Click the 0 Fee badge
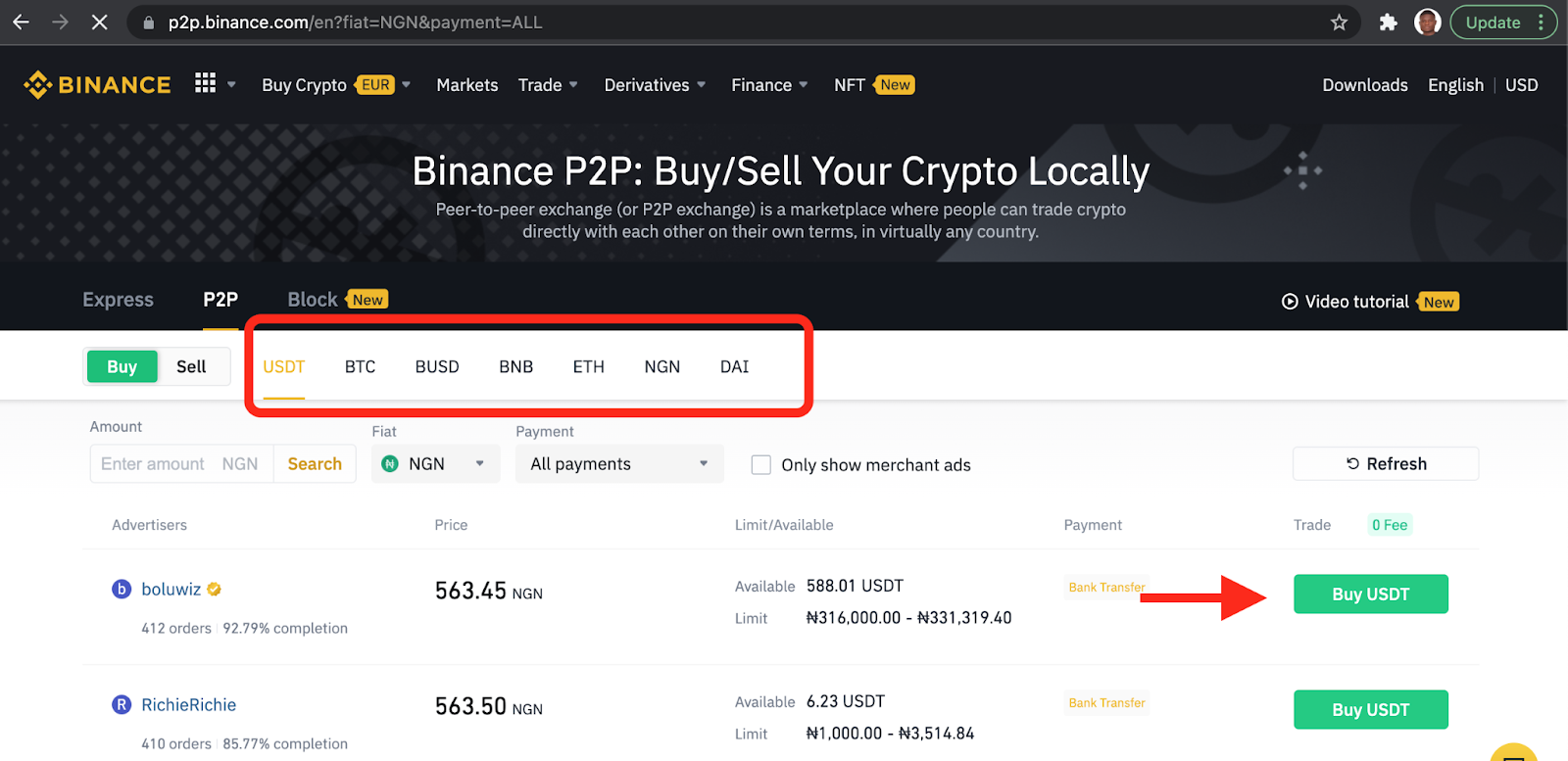Viewport: 1568px width, 761px height. pos(1390,525)
